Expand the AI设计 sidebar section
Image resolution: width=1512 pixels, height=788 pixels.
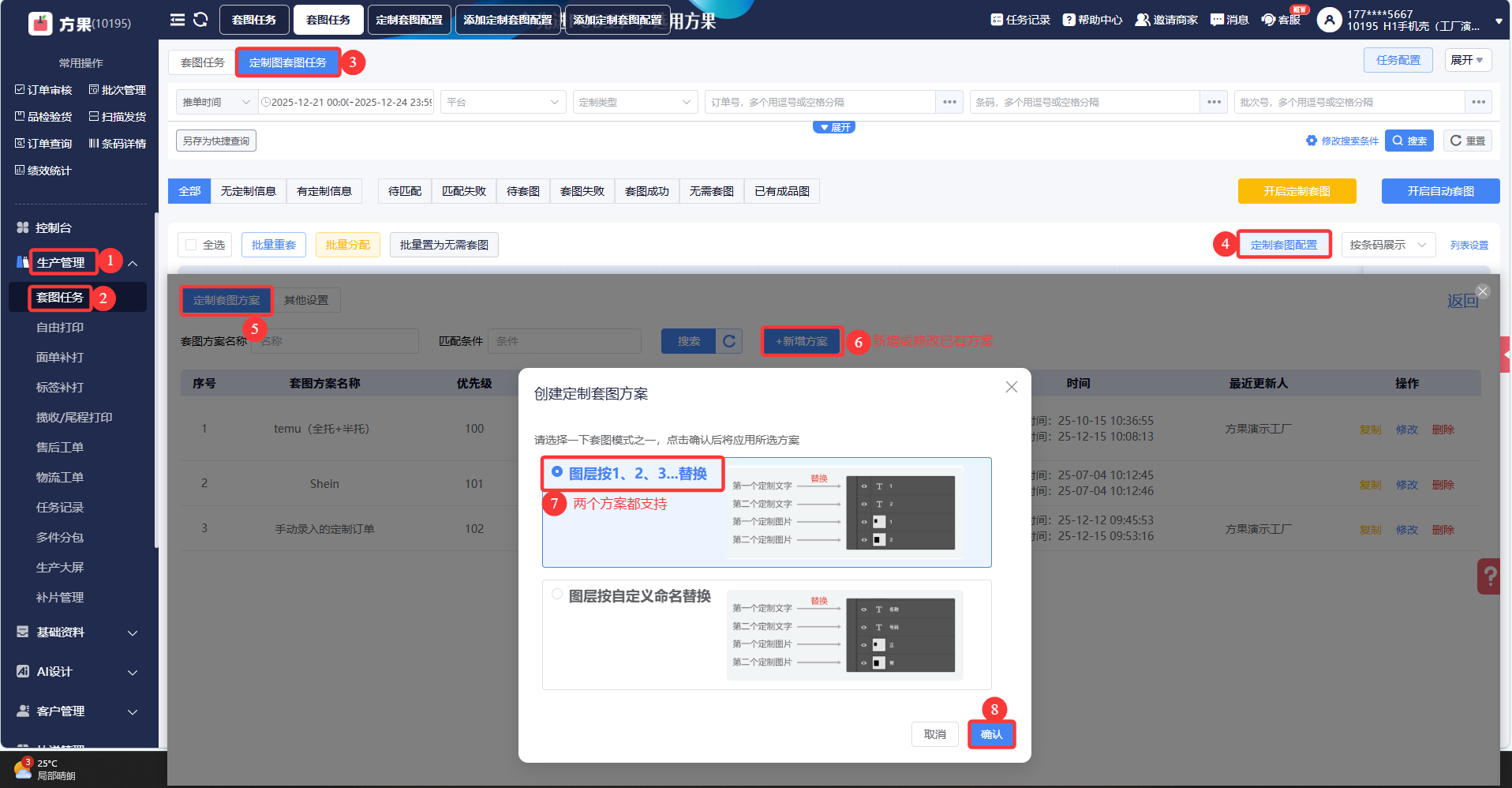(x=133, y=672)
